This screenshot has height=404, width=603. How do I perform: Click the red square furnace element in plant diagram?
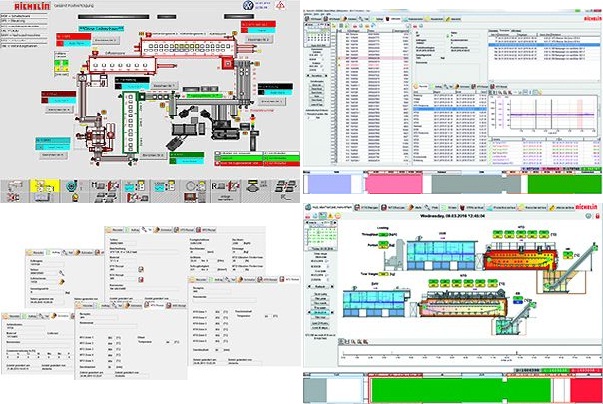point(228,63)
